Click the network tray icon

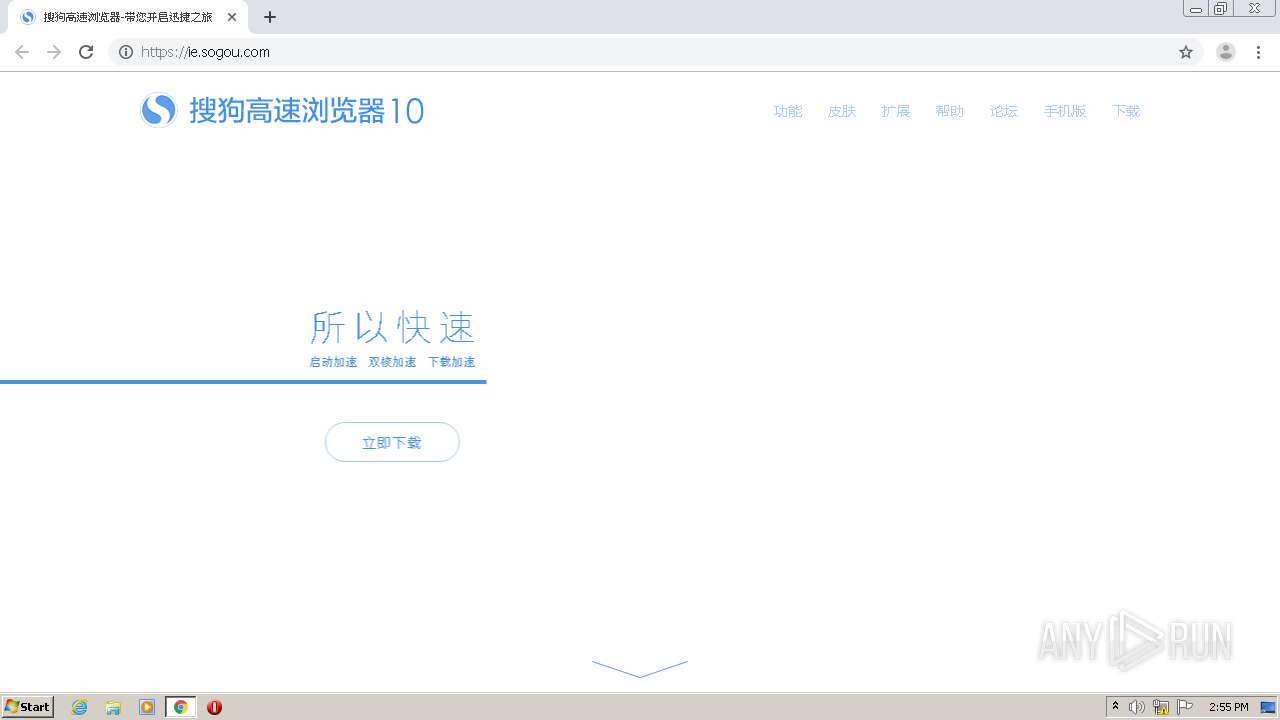click(1161, 707)
